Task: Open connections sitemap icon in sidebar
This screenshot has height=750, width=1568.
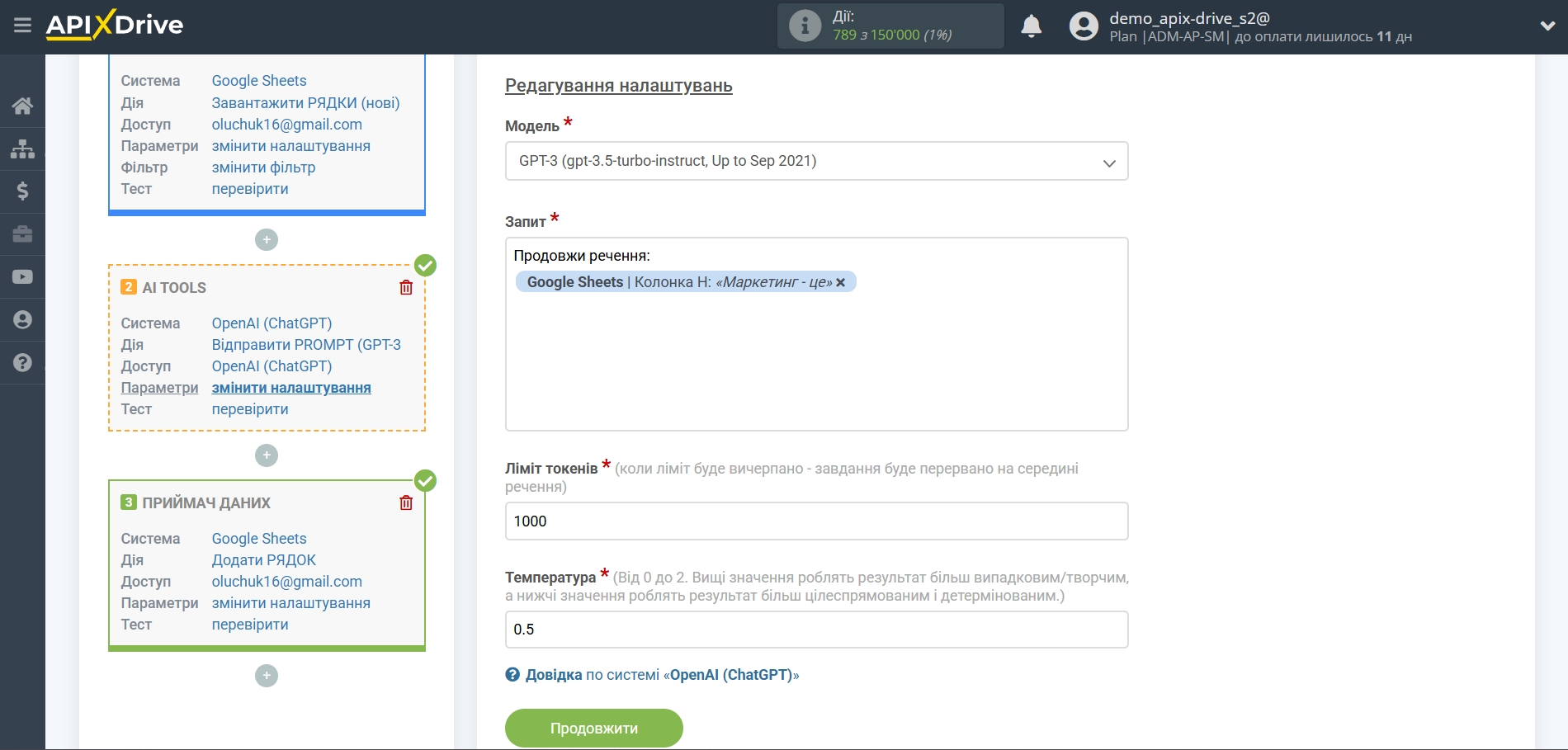Action: [22, 149]
